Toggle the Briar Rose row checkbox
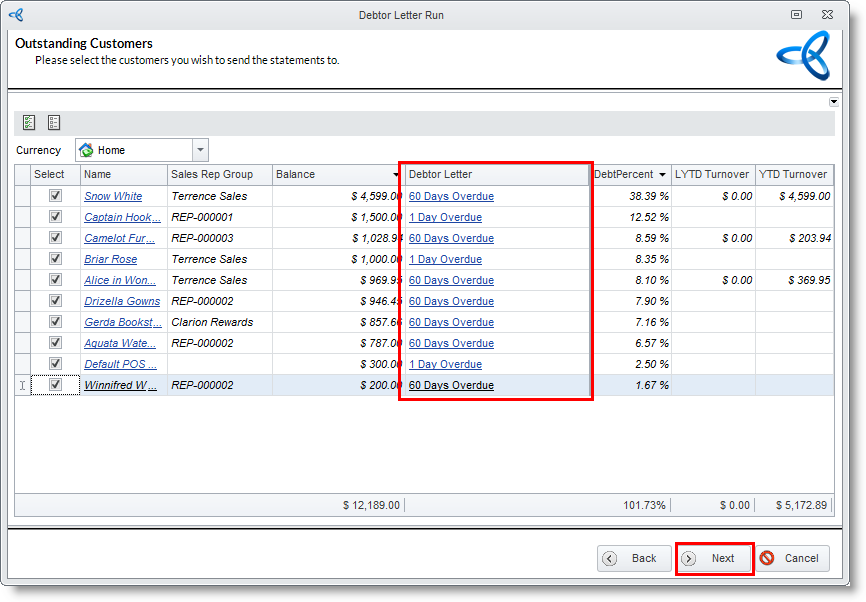The image size is (866, 602). click(x=56, y=259)
